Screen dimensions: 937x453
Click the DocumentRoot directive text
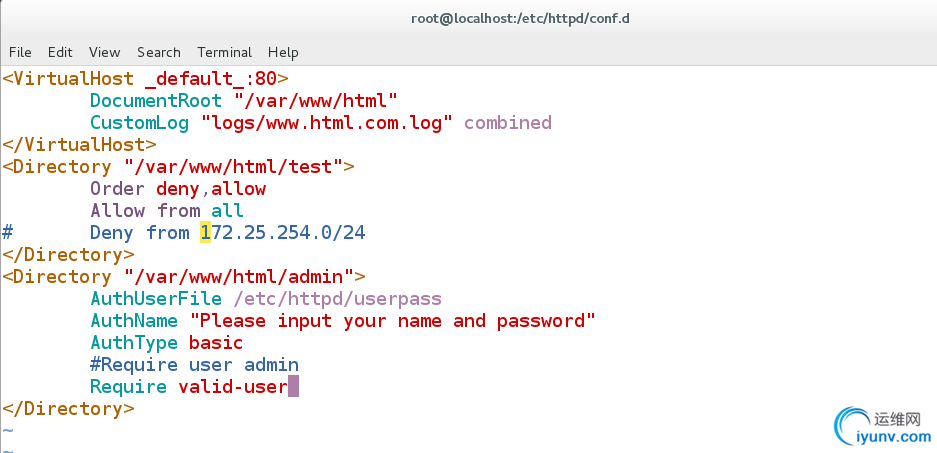pos(155,100)
